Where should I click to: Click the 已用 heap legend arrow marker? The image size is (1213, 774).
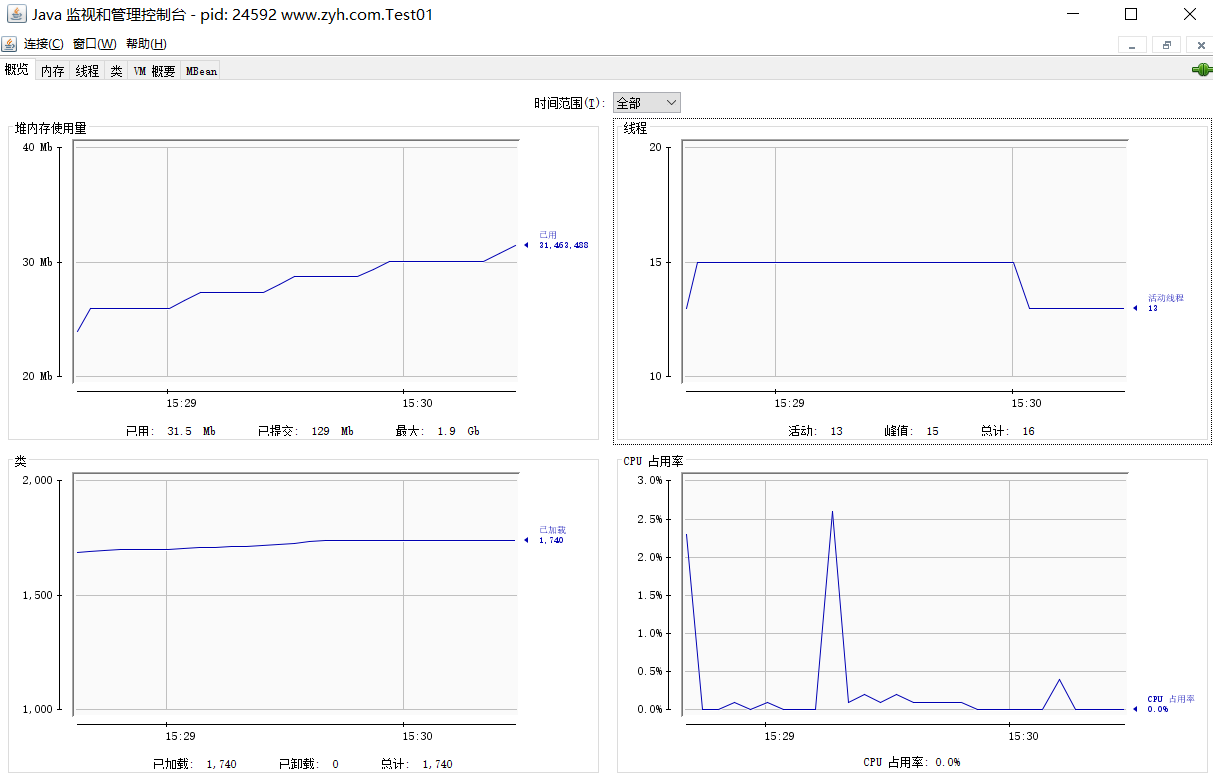526,245
